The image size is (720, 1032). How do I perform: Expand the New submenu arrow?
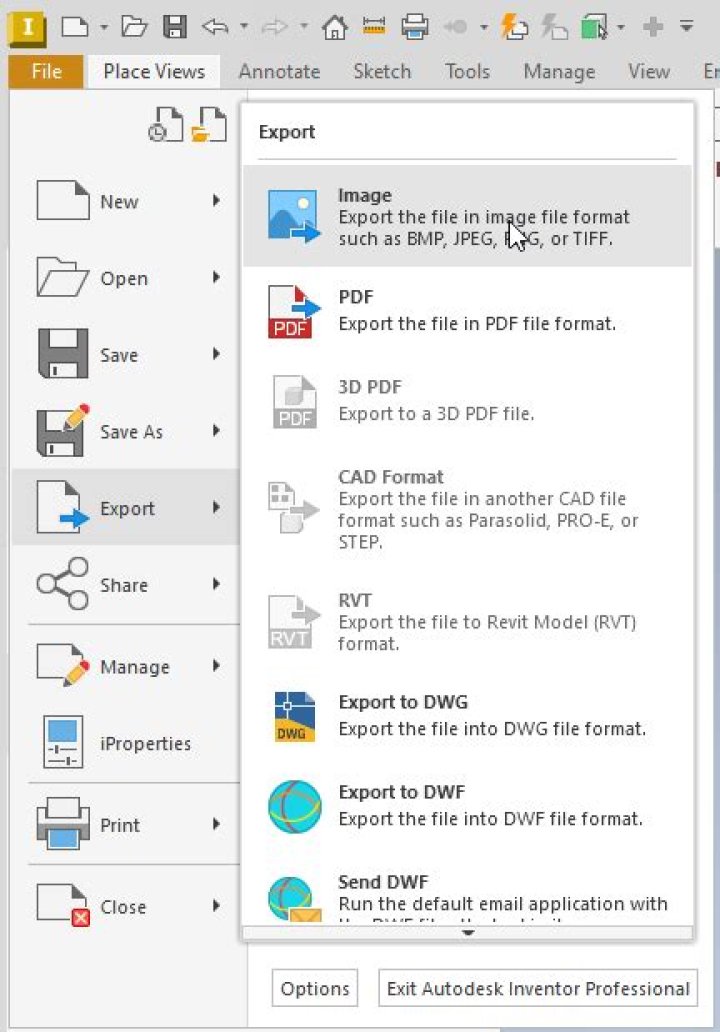(x=216, y=201)
